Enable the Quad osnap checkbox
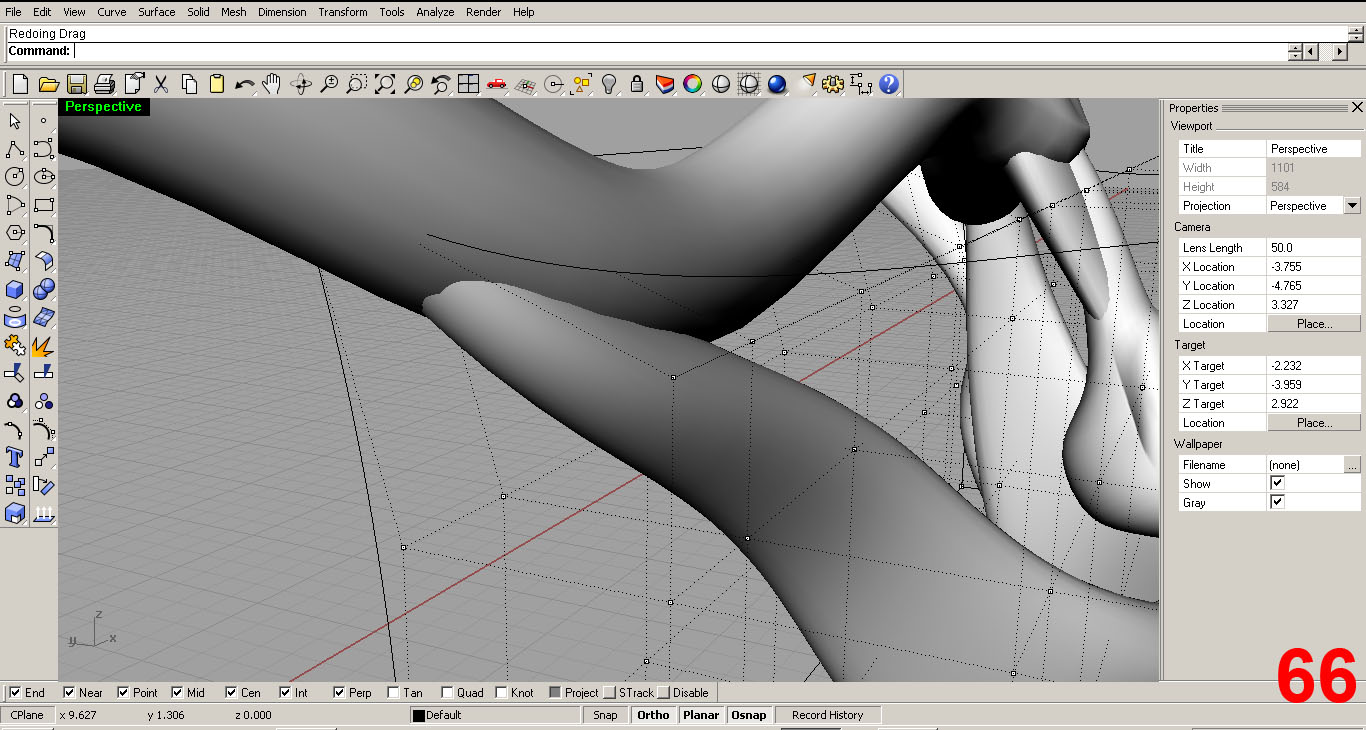The image size is (1366, 730). [x=447, y=692]
